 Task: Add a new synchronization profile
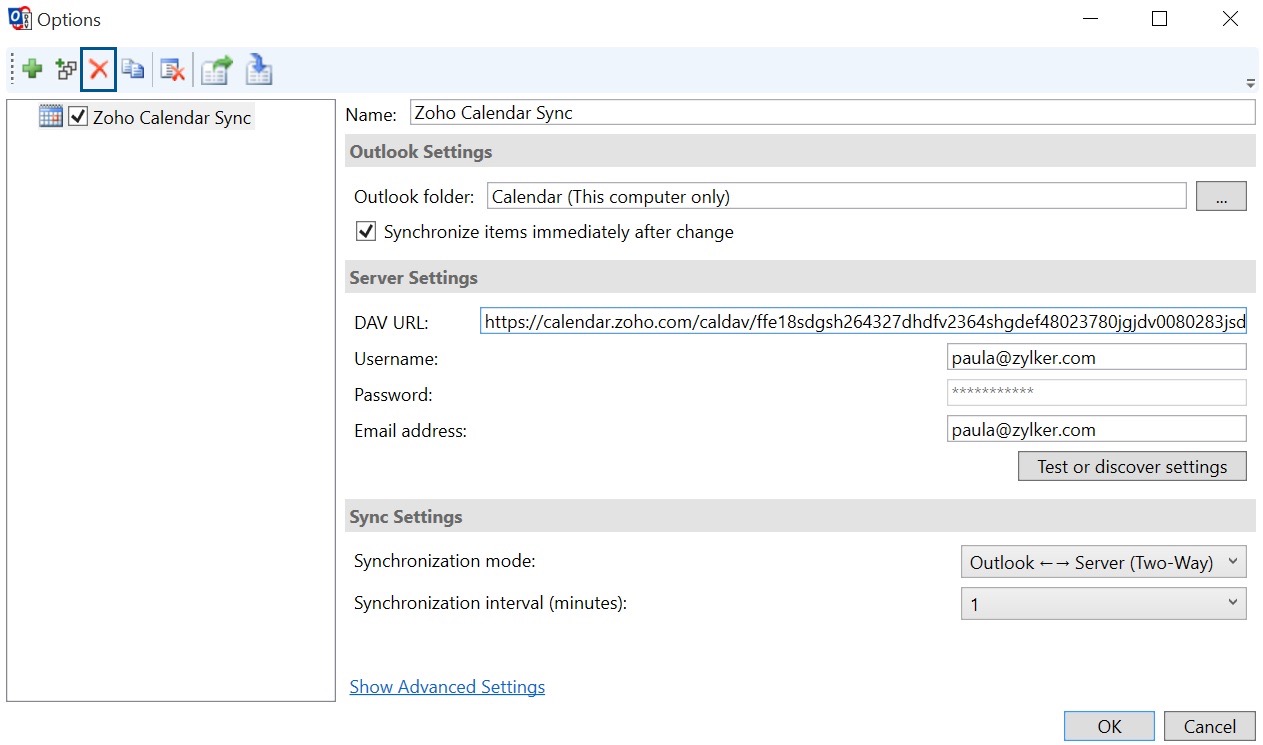pyautogui.click(x=31, y=68)
